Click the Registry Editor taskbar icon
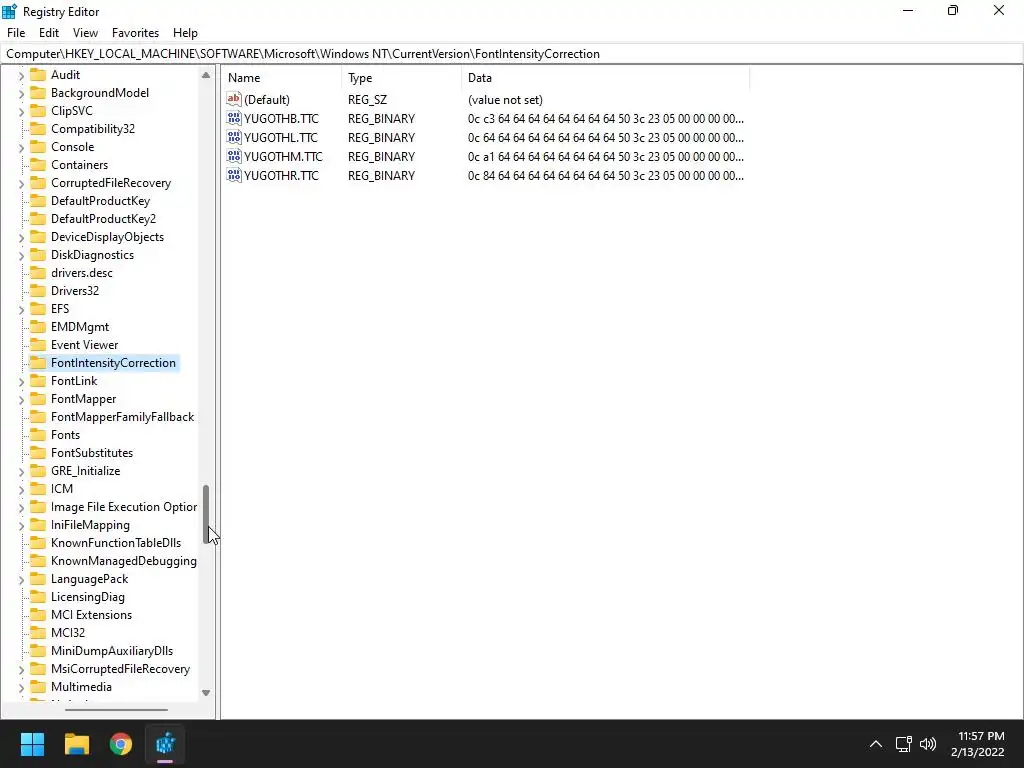 click(x=165, y=744)
